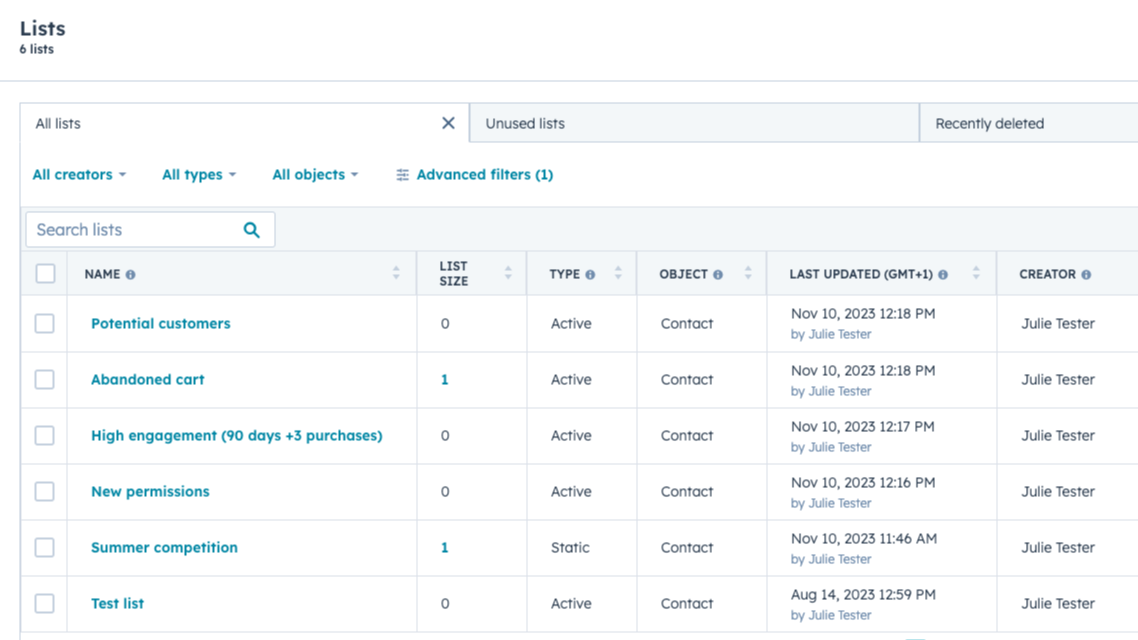
Task: Check the box for Potential customers
Action: 45,324
